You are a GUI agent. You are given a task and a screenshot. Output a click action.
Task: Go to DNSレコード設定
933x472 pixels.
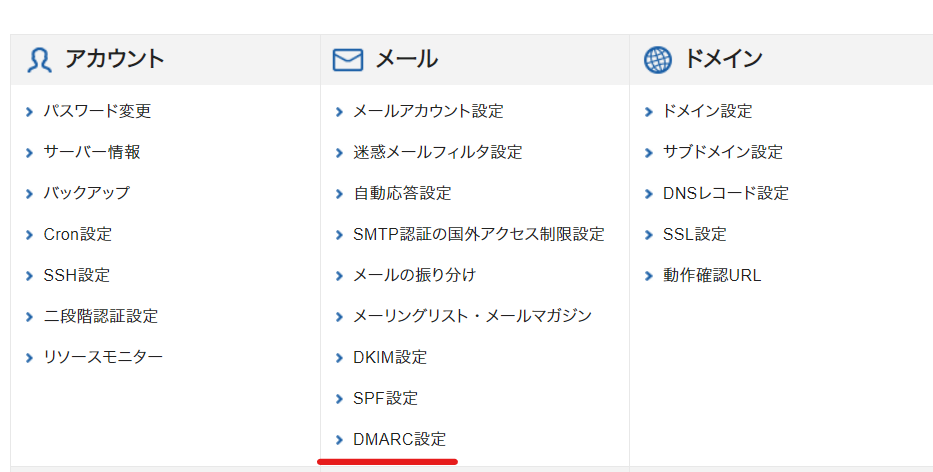point(725,193)
